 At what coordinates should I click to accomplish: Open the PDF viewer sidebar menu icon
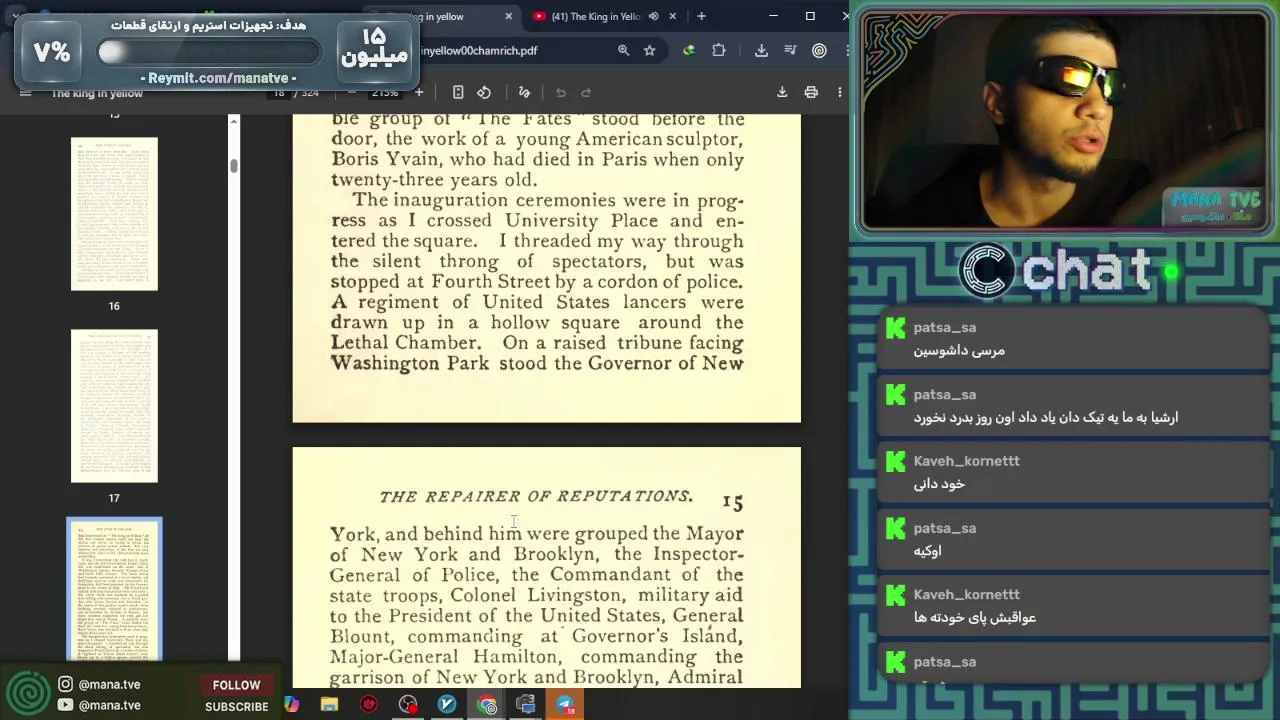point(26,93)
